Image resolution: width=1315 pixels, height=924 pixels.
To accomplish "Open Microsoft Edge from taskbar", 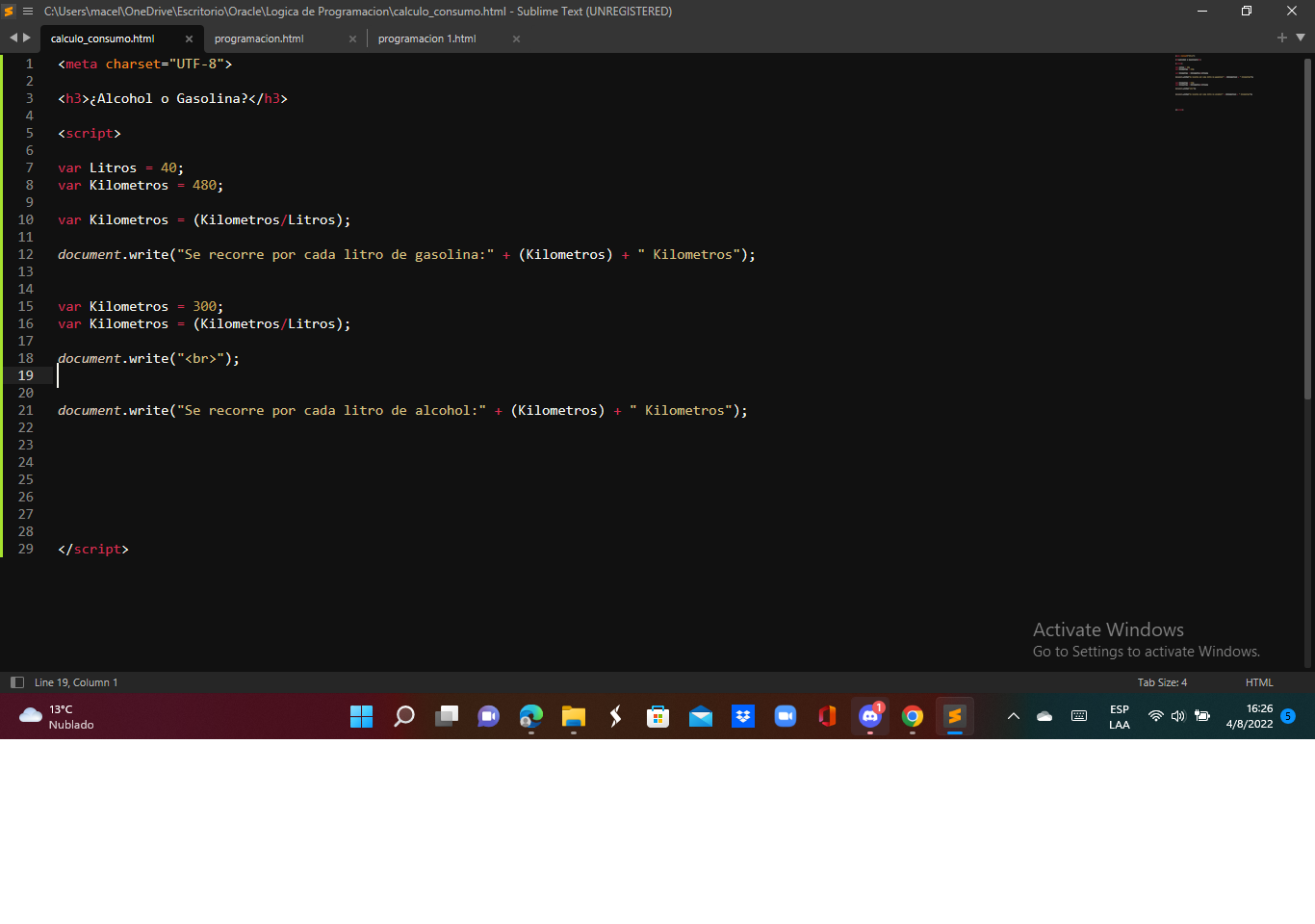I will pos(531,716).
